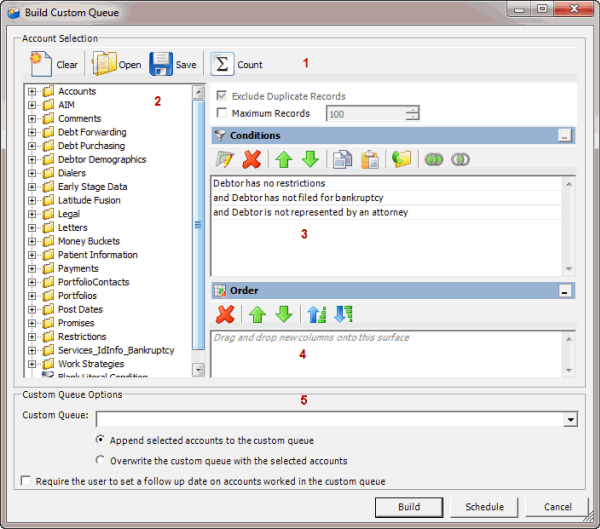The width and height of the screenshot is (600, 529).
Task: Increase Maximum Records with spinner up
Action: 412,110
